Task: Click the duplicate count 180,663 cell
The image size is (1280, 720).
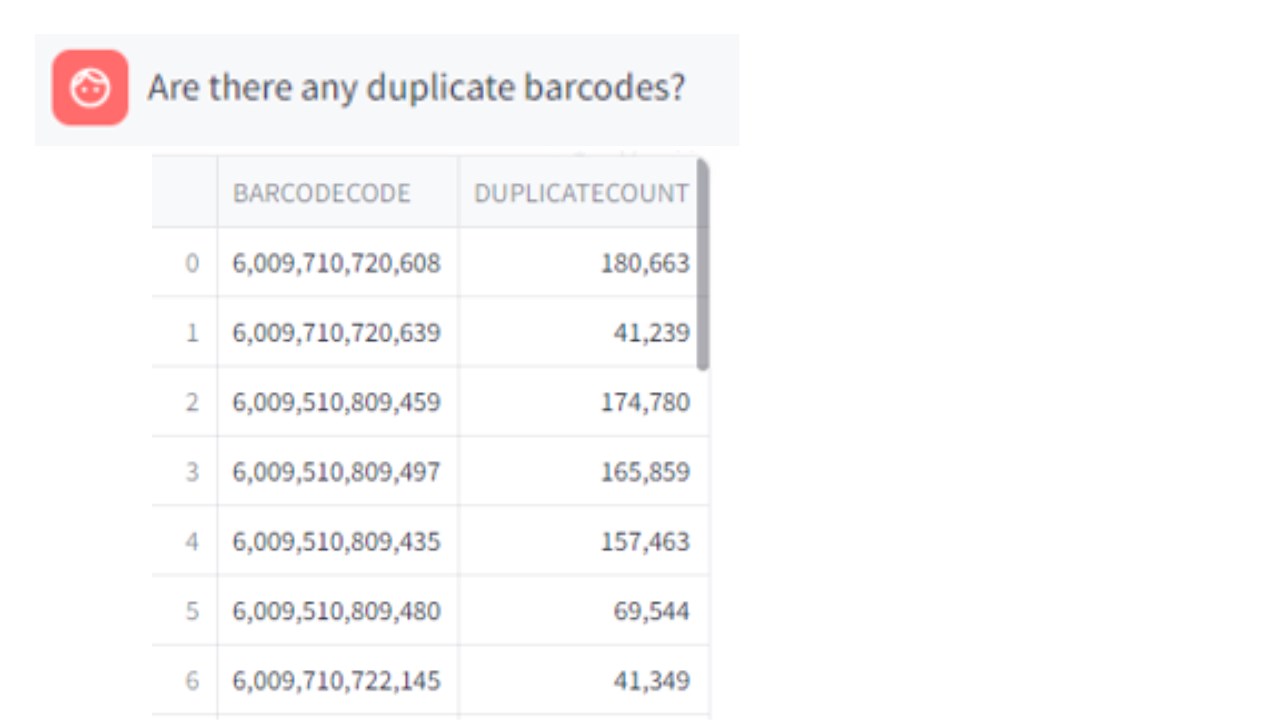Action: (645, 263)
